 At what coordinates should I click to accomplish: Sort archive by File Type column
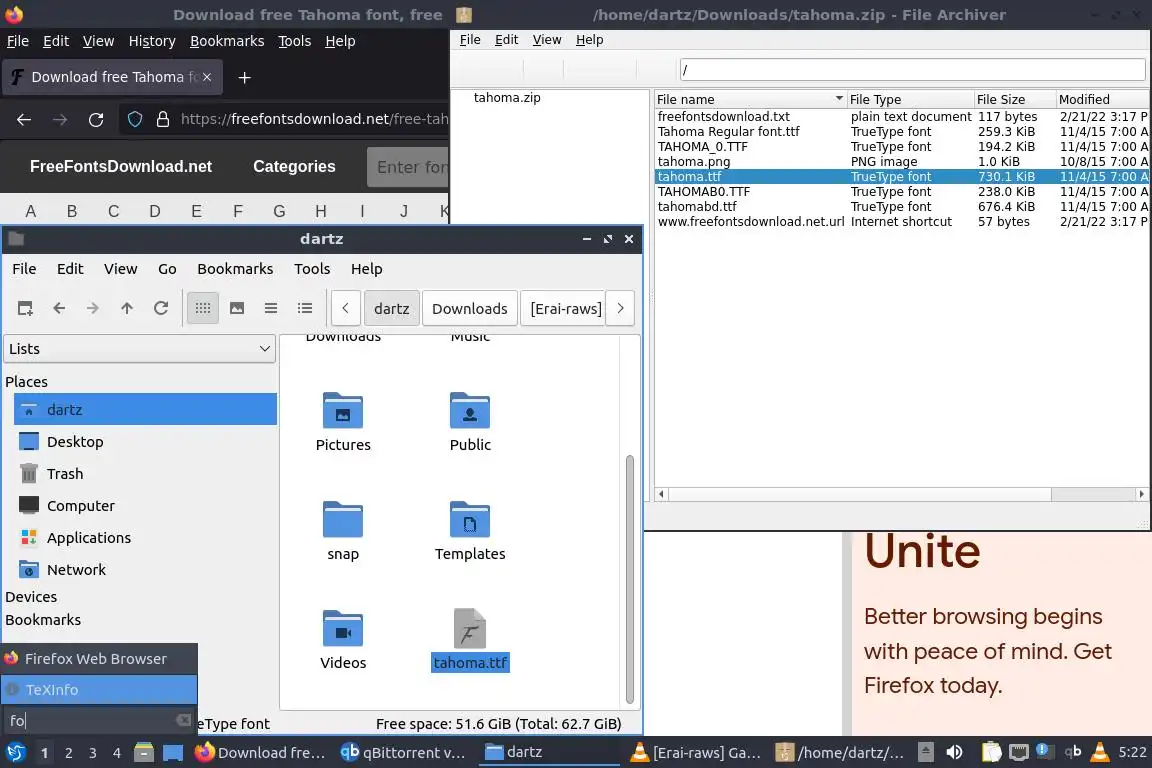tap(910, 99)
